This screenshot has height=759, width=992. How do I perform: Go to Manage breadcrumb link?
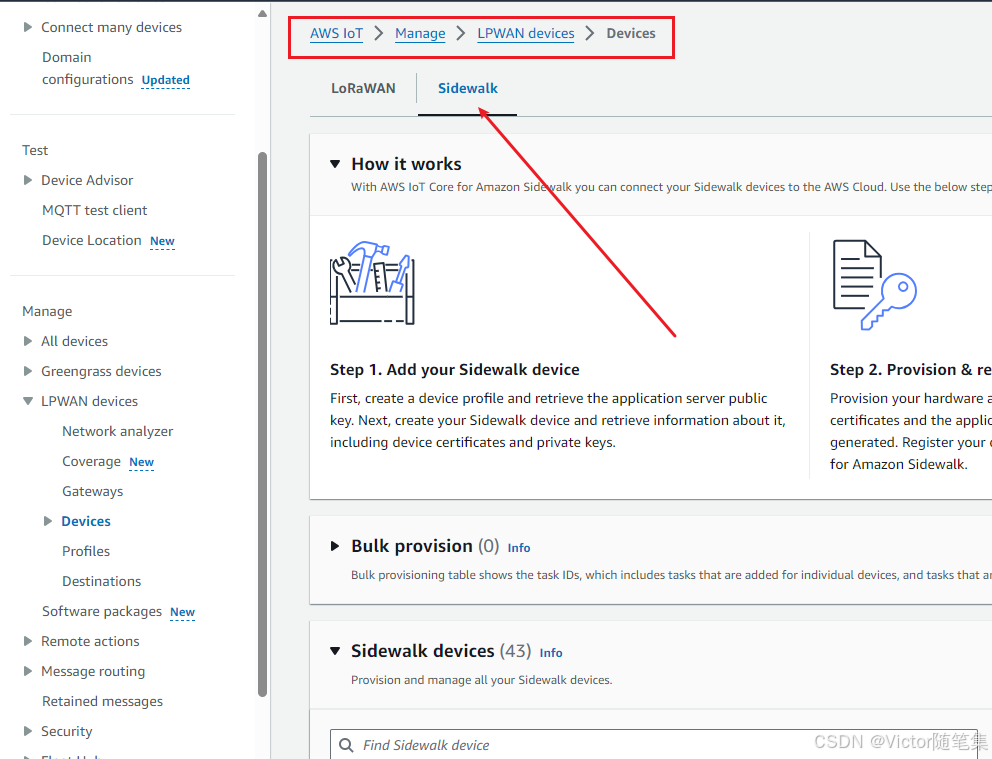[420, 34]
